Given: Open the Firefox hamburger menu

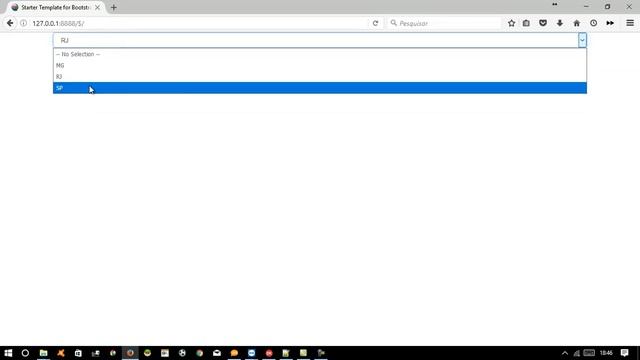Looking at the screenshot, I should click(x=630, y=23).
